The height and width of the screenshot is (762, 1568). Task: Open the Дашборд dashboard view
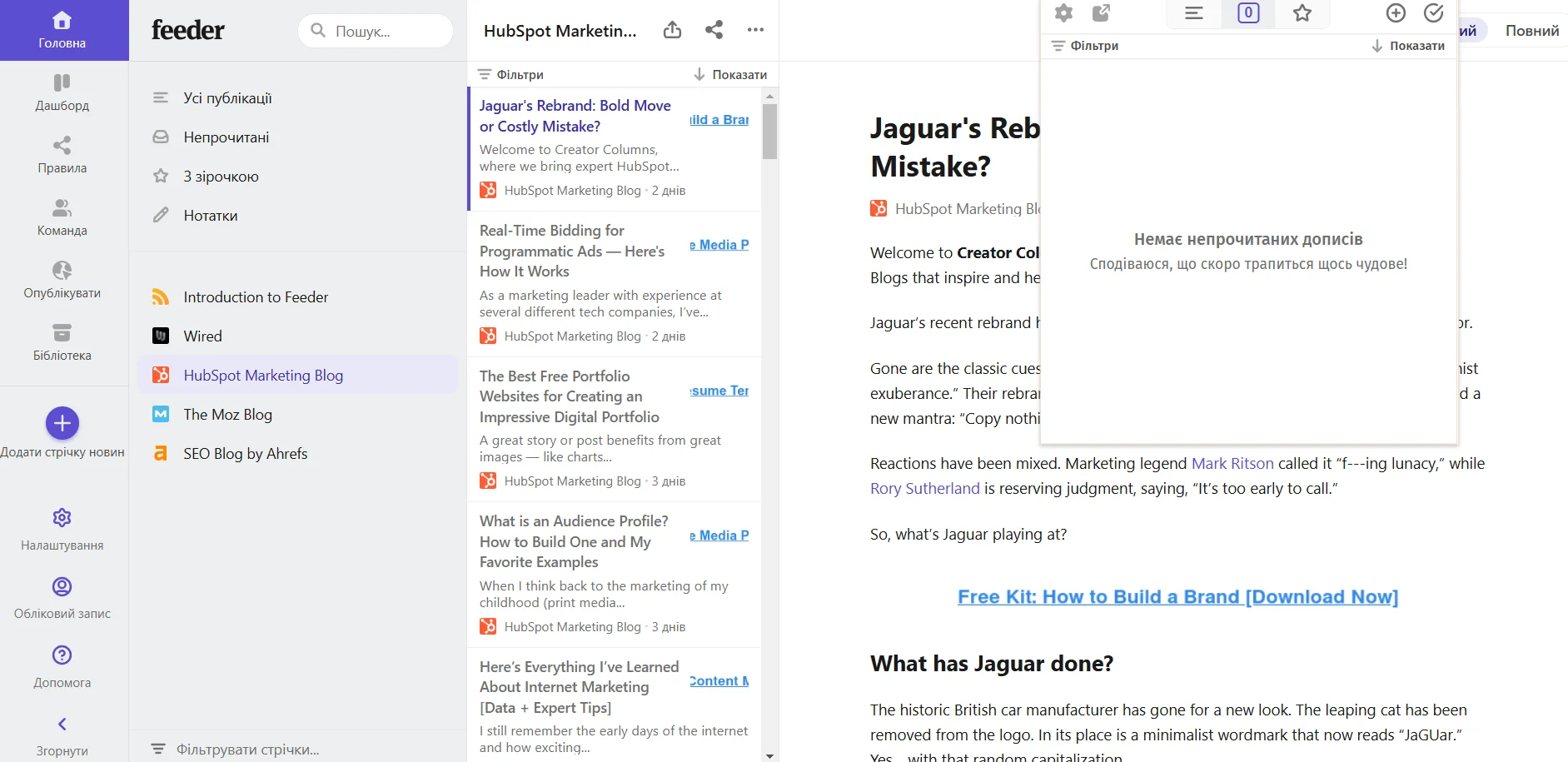coord(62,92)
